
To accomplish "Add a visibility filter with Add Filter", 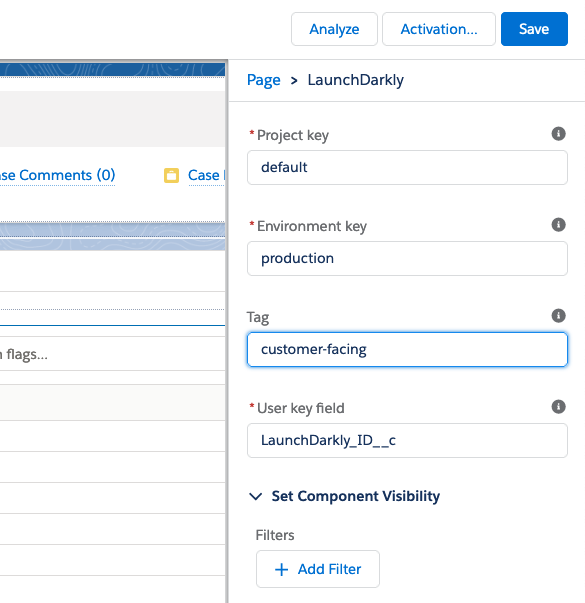I will click(x=318, y=569).
